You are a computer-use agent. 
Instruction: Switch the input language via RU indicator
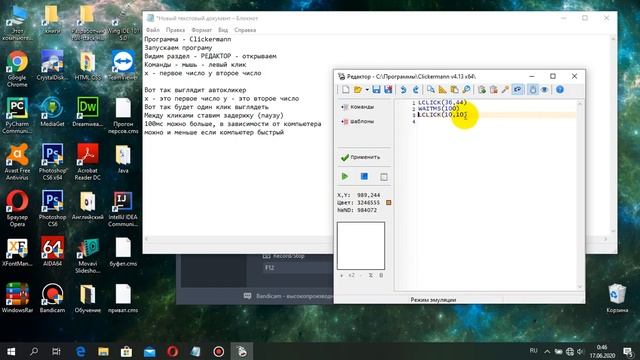(533, 351)
